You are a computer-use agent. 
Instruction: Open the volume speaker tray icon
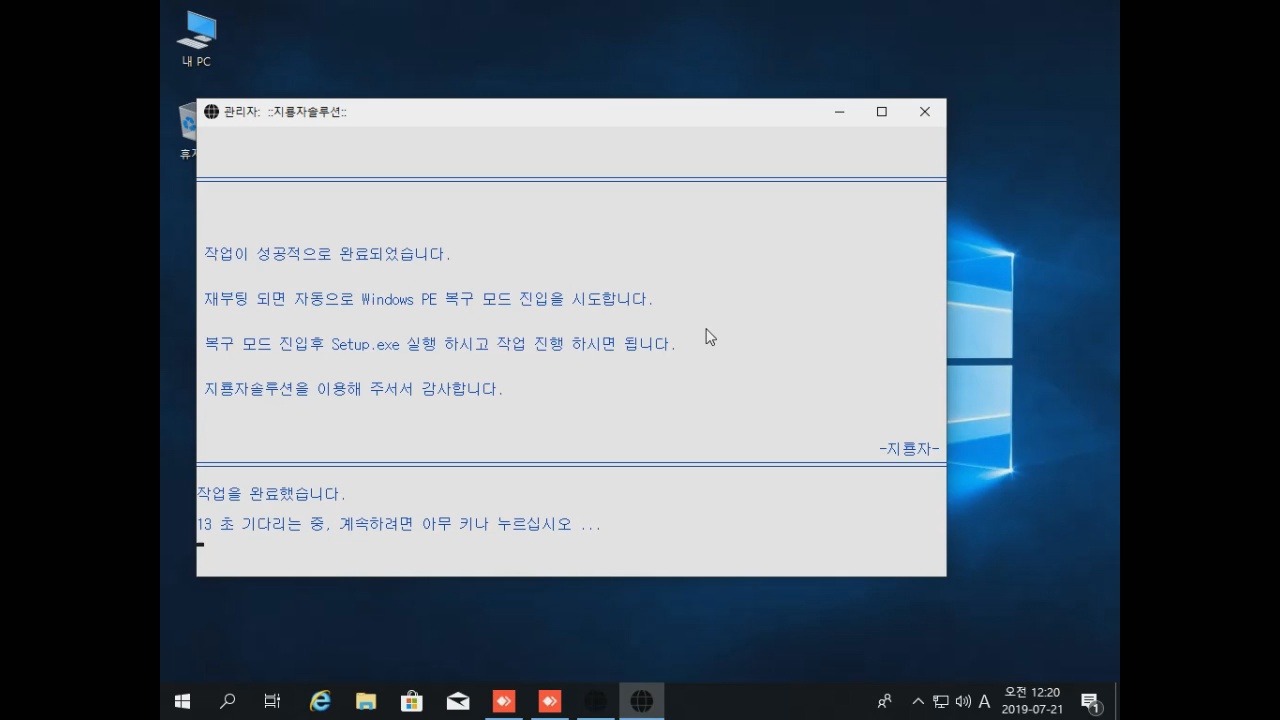[x=963, y=702]
